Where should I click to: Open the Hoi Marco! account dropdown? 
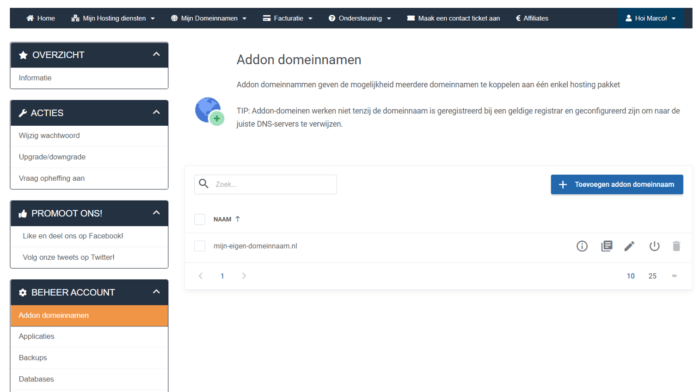tap(650, 18)
